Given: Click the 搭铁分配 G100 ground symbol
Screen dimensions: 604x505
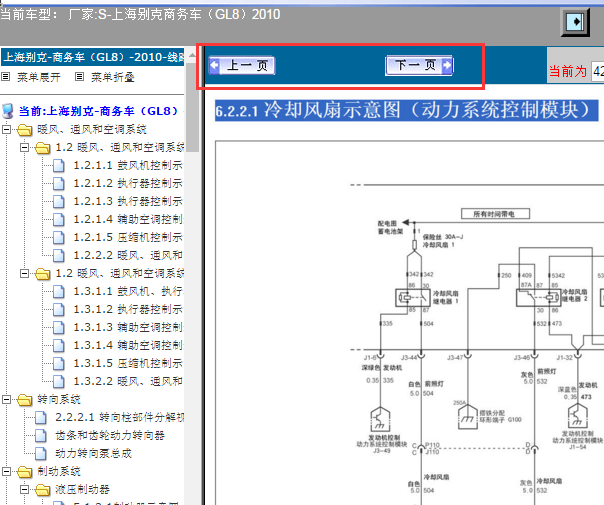Looking at the screenshot, I should (468, 417).
